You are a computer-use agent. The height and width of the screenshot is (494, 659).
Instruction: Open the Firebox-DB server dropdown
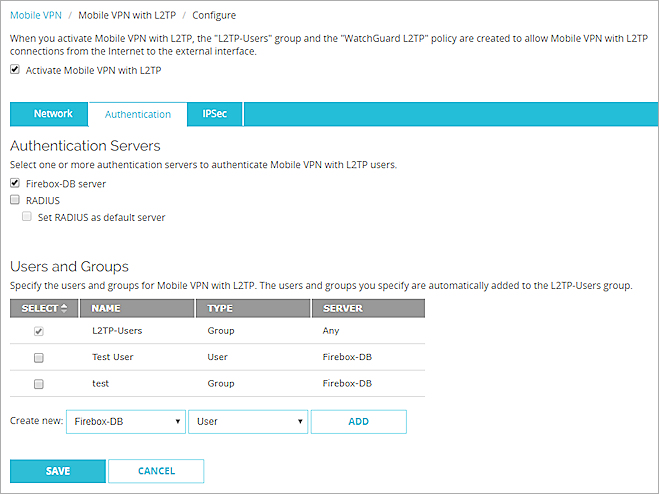[126, 422]
